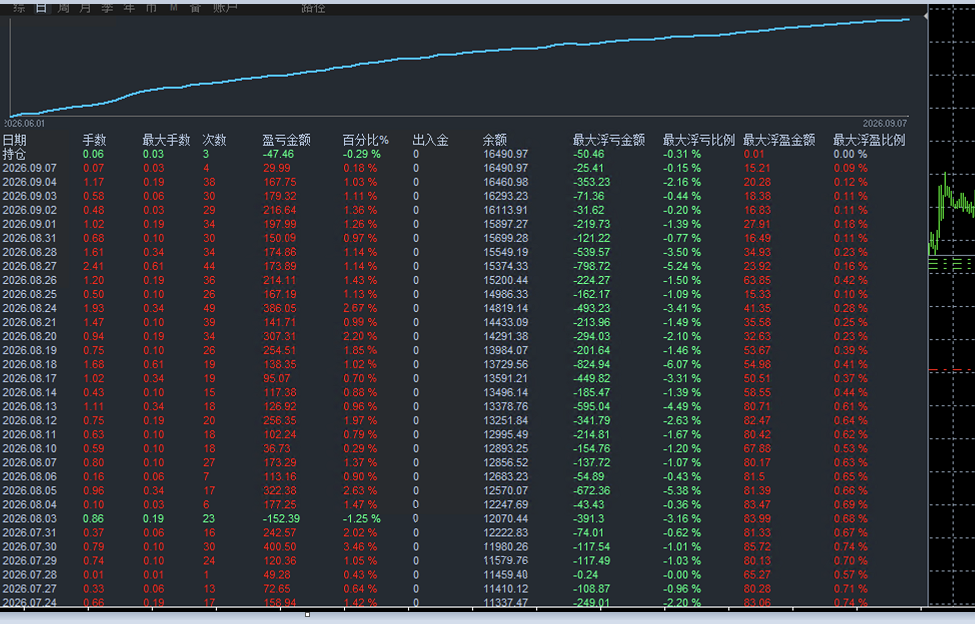Click max floating loss -824.94
Screen dimensions: 975x624
tap(591, 364)
